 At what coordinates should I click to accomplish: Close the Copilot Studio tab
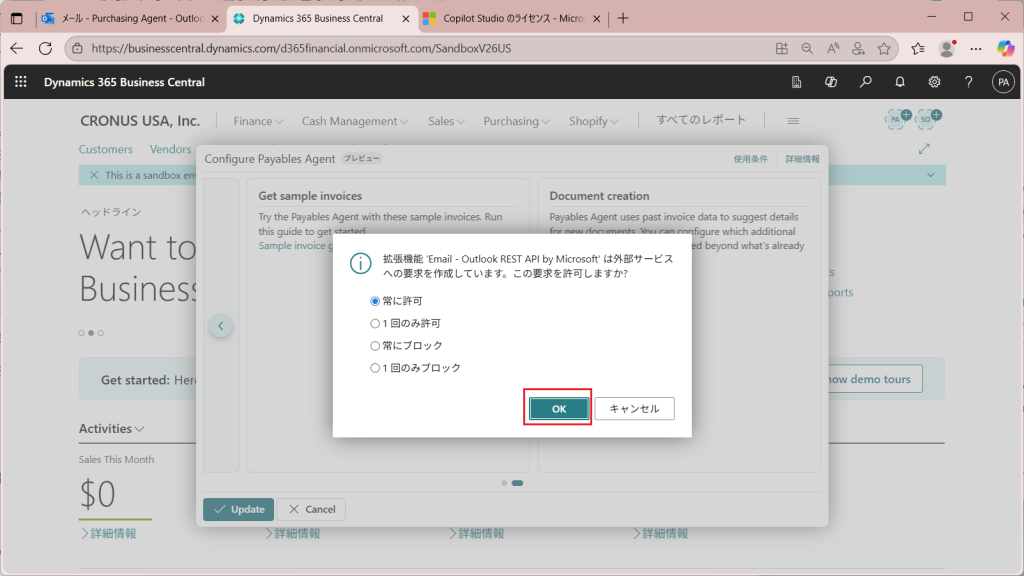click(x=596, y=18)
